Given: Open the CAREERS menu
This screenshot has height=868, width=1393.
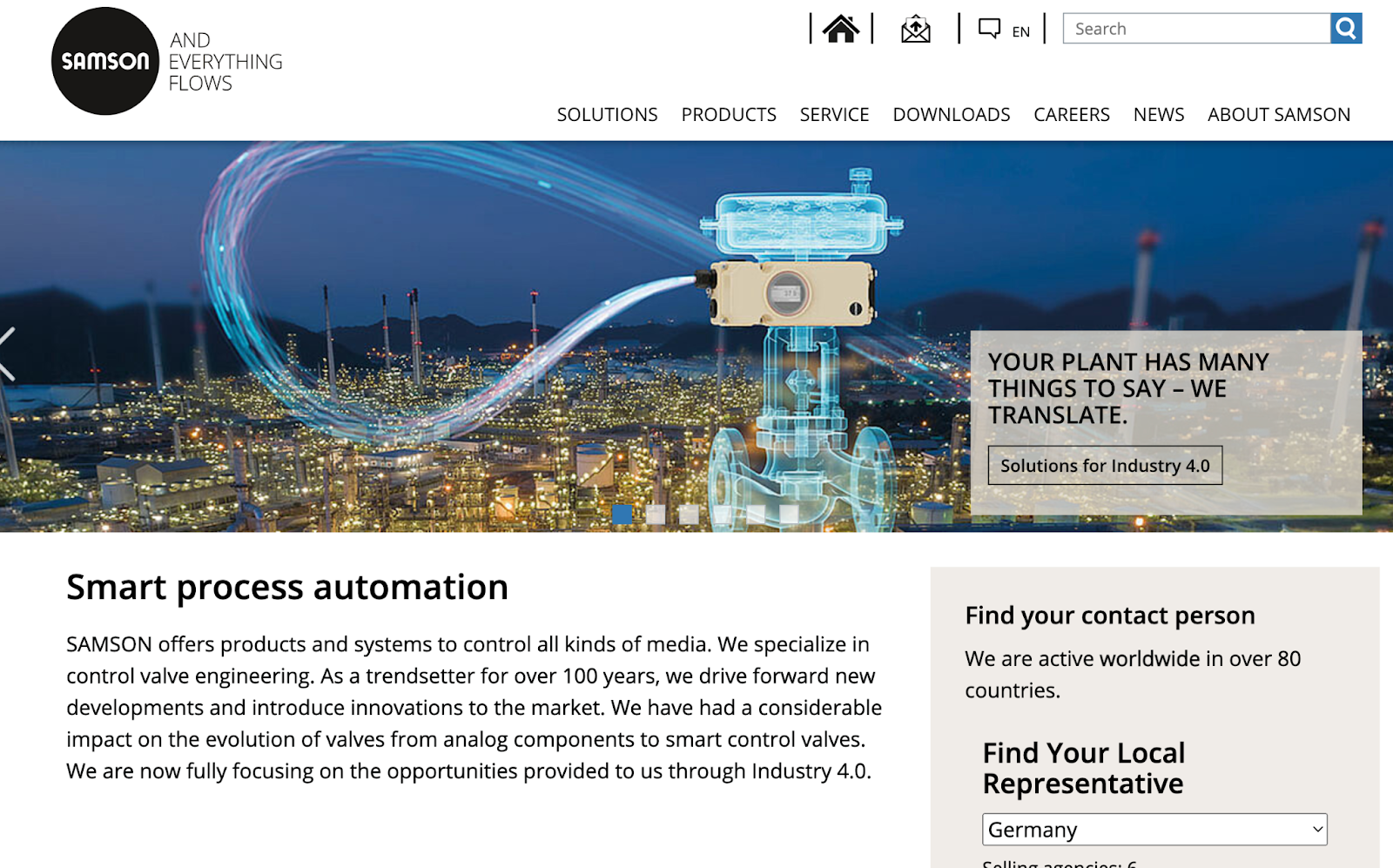Looking at the screenshot, I should click(x=1072, y=115).
